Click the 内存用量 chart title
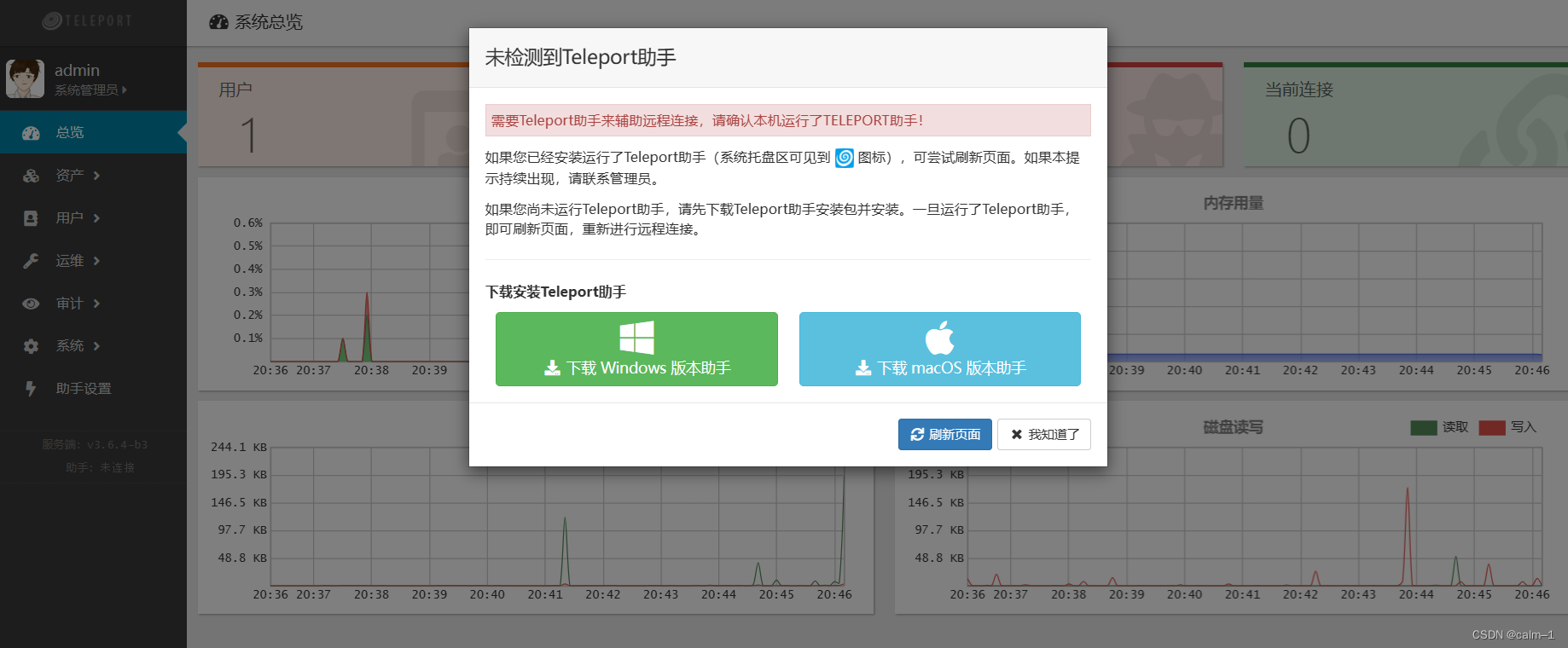The width and height of the screenshot is (1568, 648). coord(1234,203)
